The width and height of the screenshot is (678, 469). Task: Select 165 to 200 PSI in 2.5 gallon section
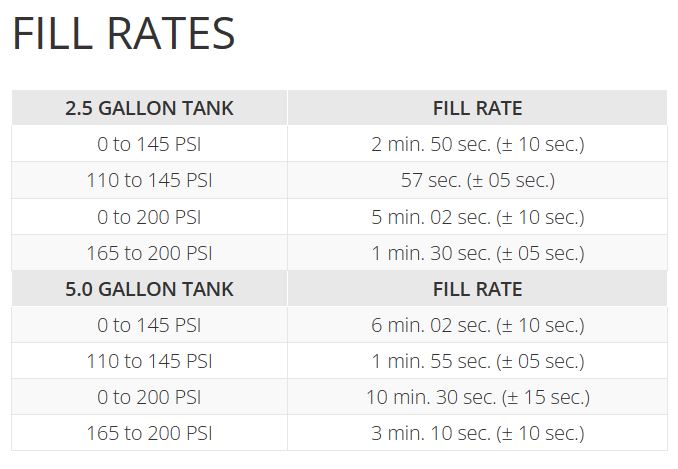click(x=149, y=253)
